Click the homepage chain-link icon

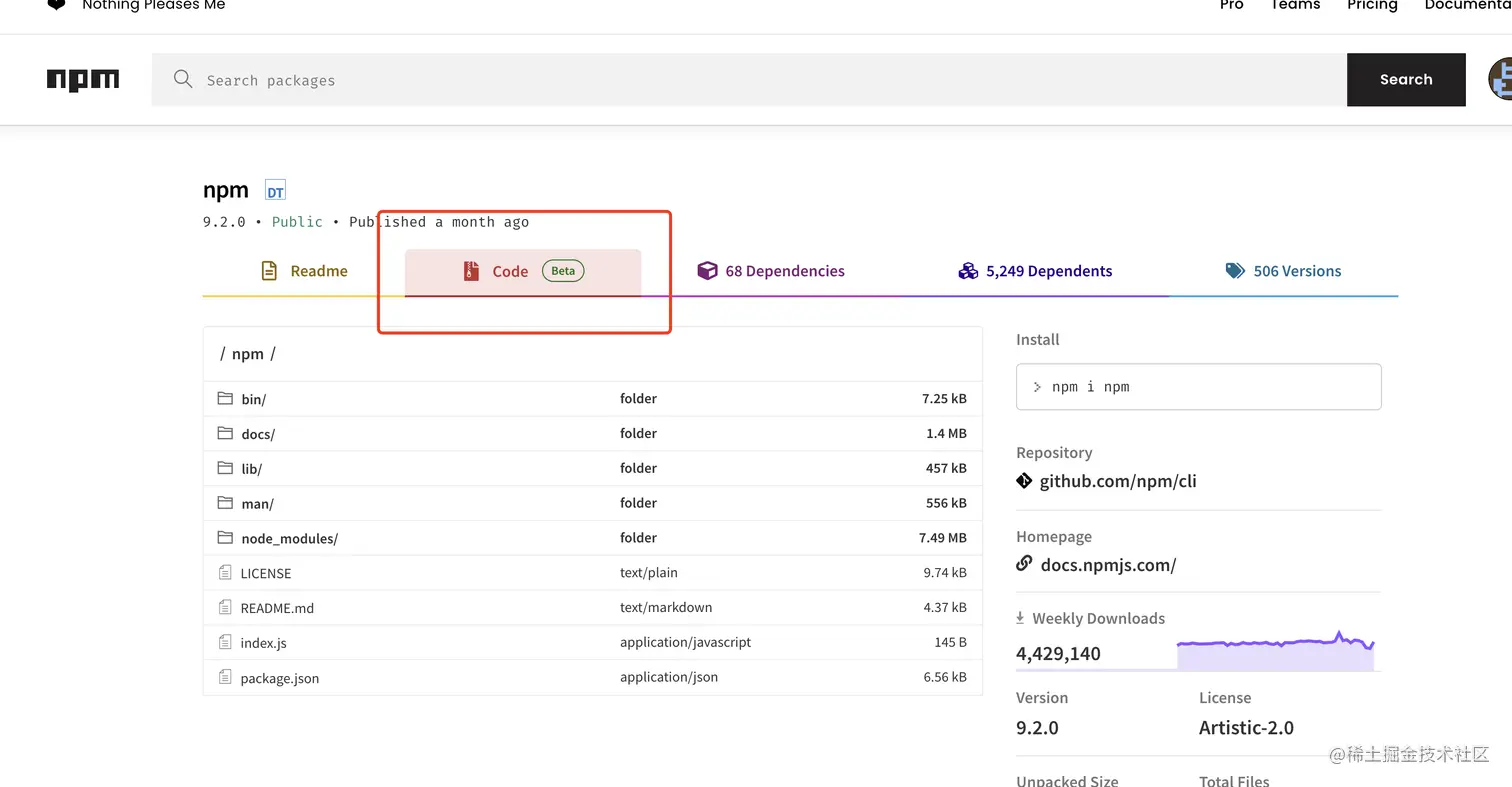coord(1024,563)
